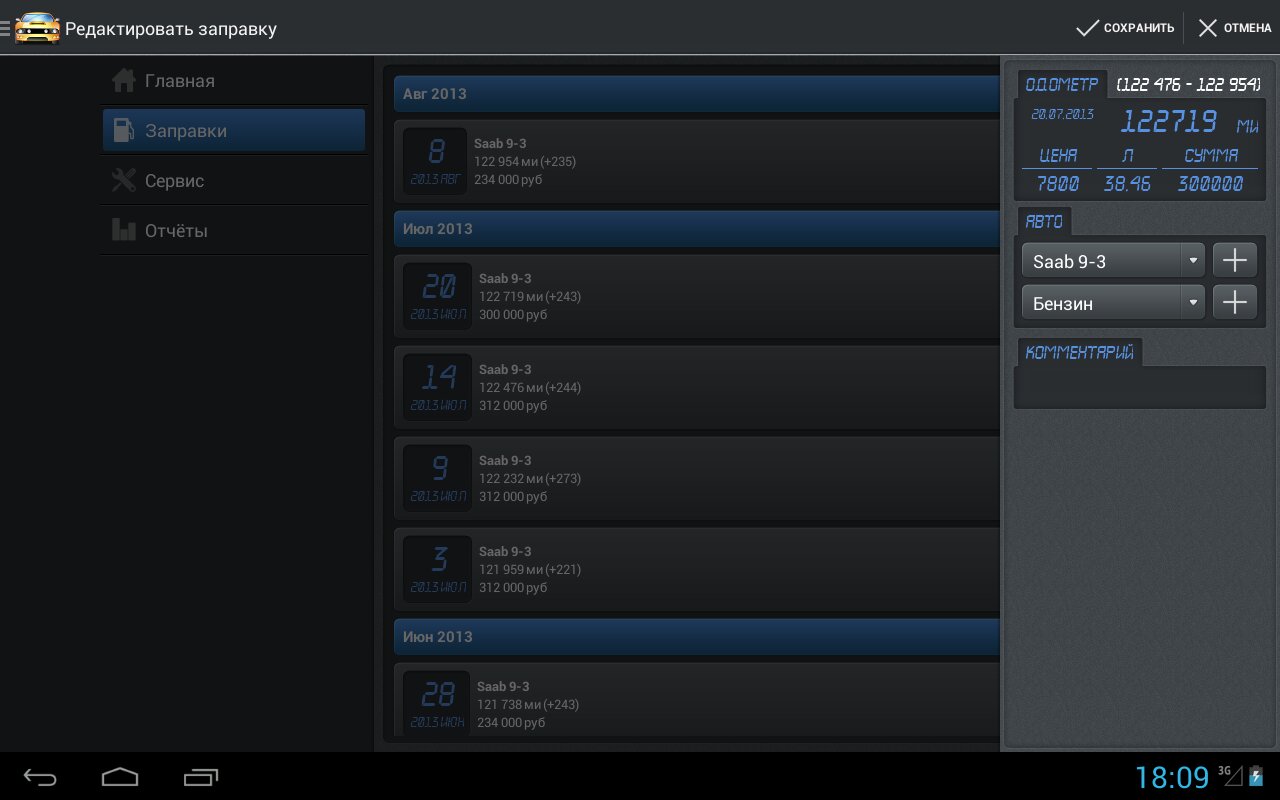Tap the odometer range (122 476 - 122 954)
This screenshot has width=1280, height=800.
pyautogui.click(x=1188, y=85)
